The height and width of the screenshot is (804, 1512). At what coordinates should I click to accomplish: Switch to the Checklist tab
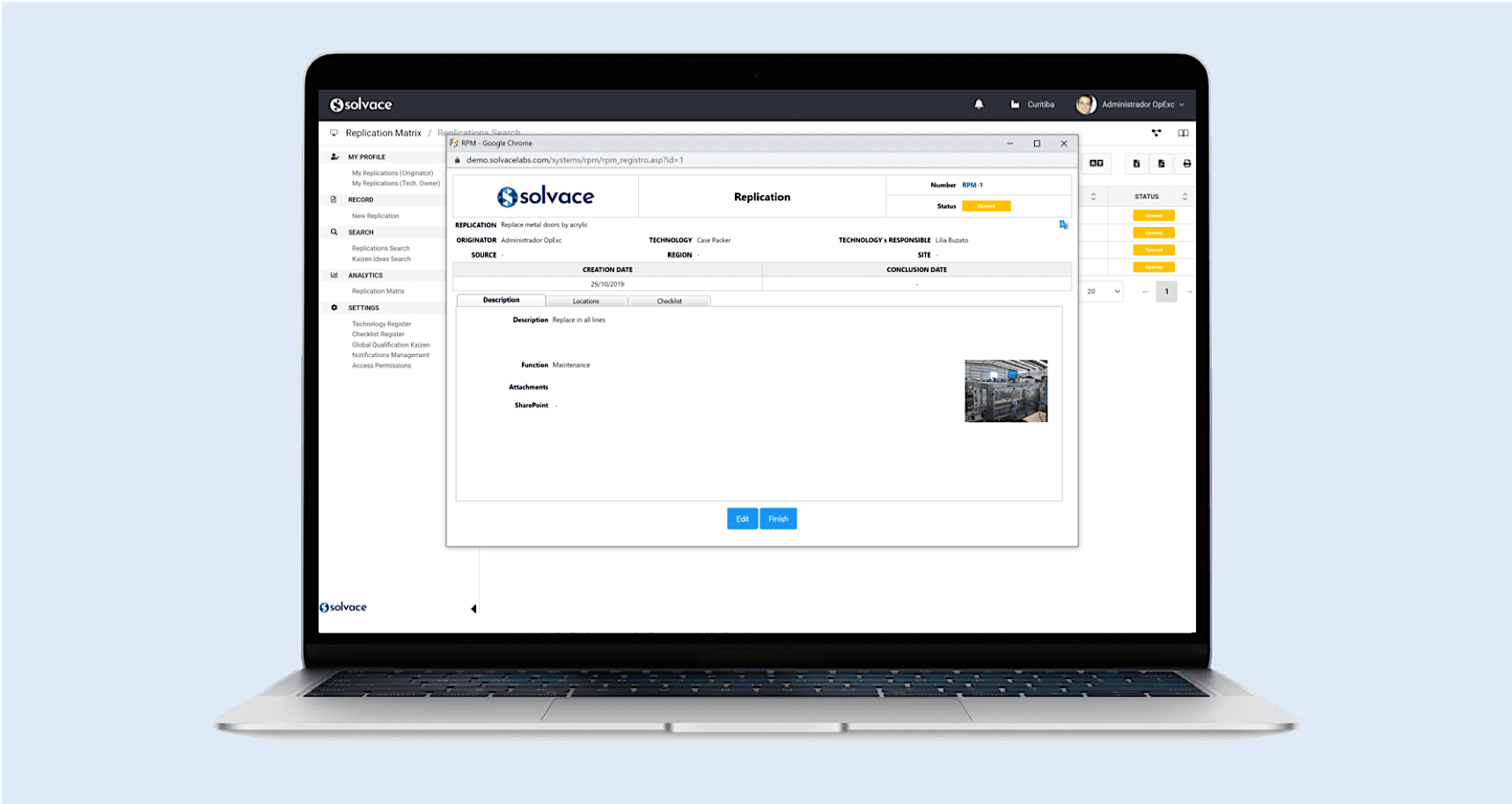669,301
